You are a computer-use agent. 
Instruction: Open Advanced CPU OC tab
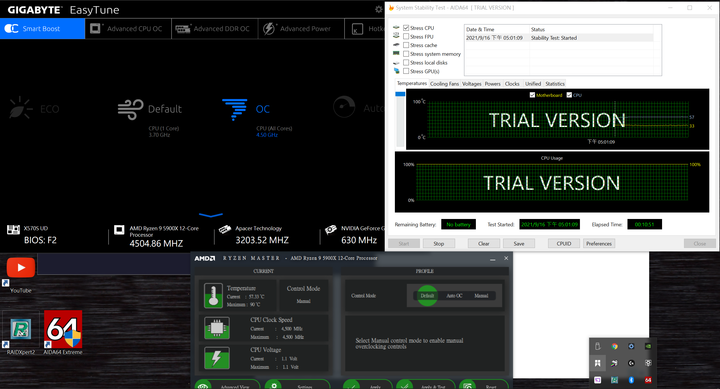(128, 28)
